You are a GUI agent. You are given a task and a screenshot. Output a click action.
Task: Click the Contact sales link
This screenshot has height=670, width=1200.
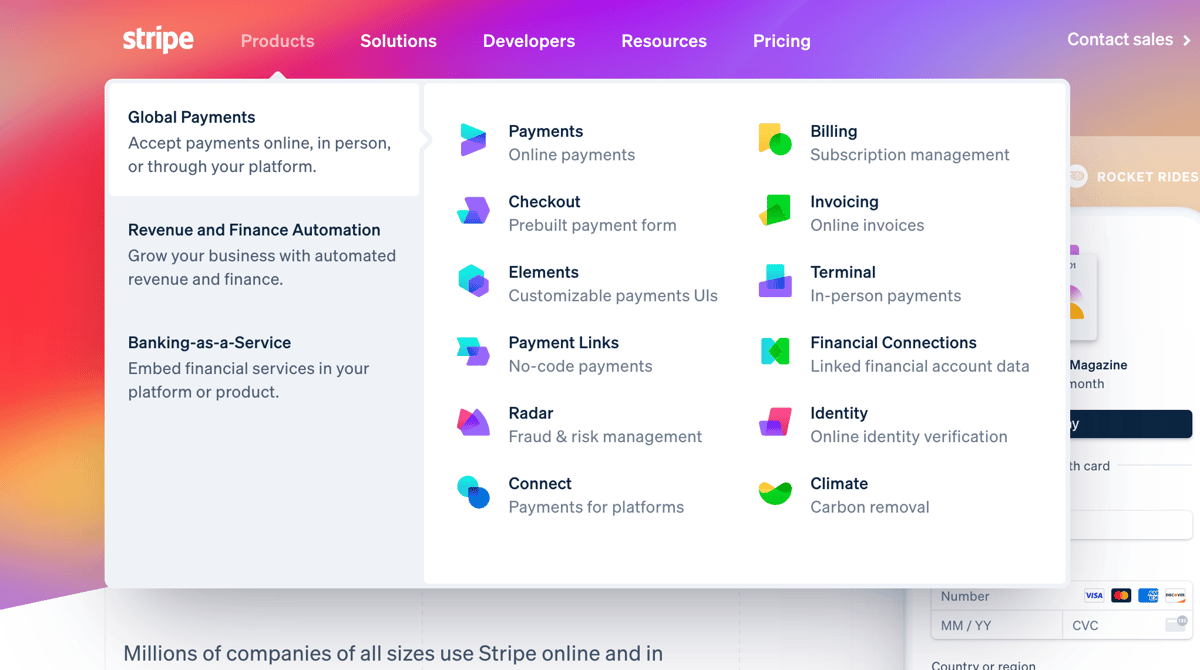coord(1120,39)
